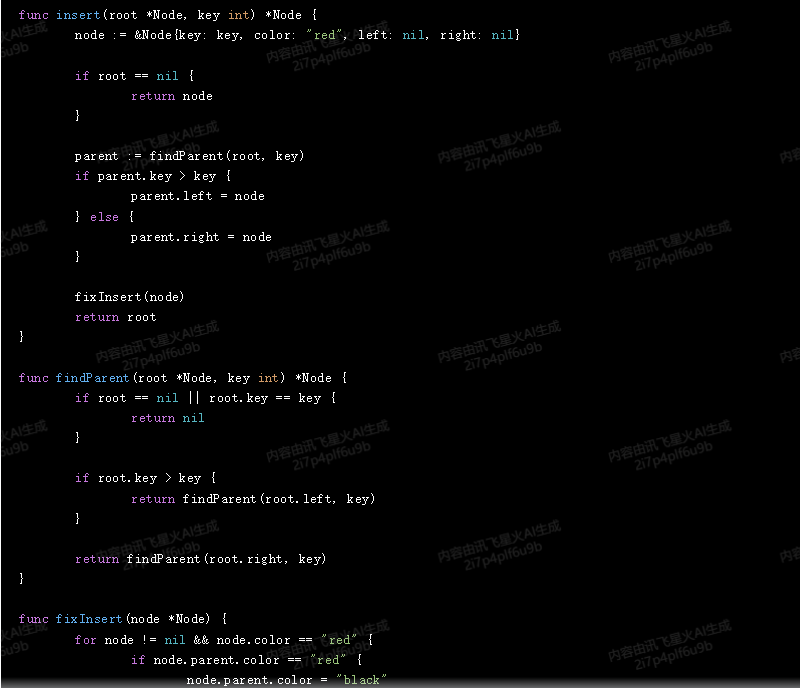
Task: Click the 'fixInsert(node)' call inside insert
Action: click(129, 297)
